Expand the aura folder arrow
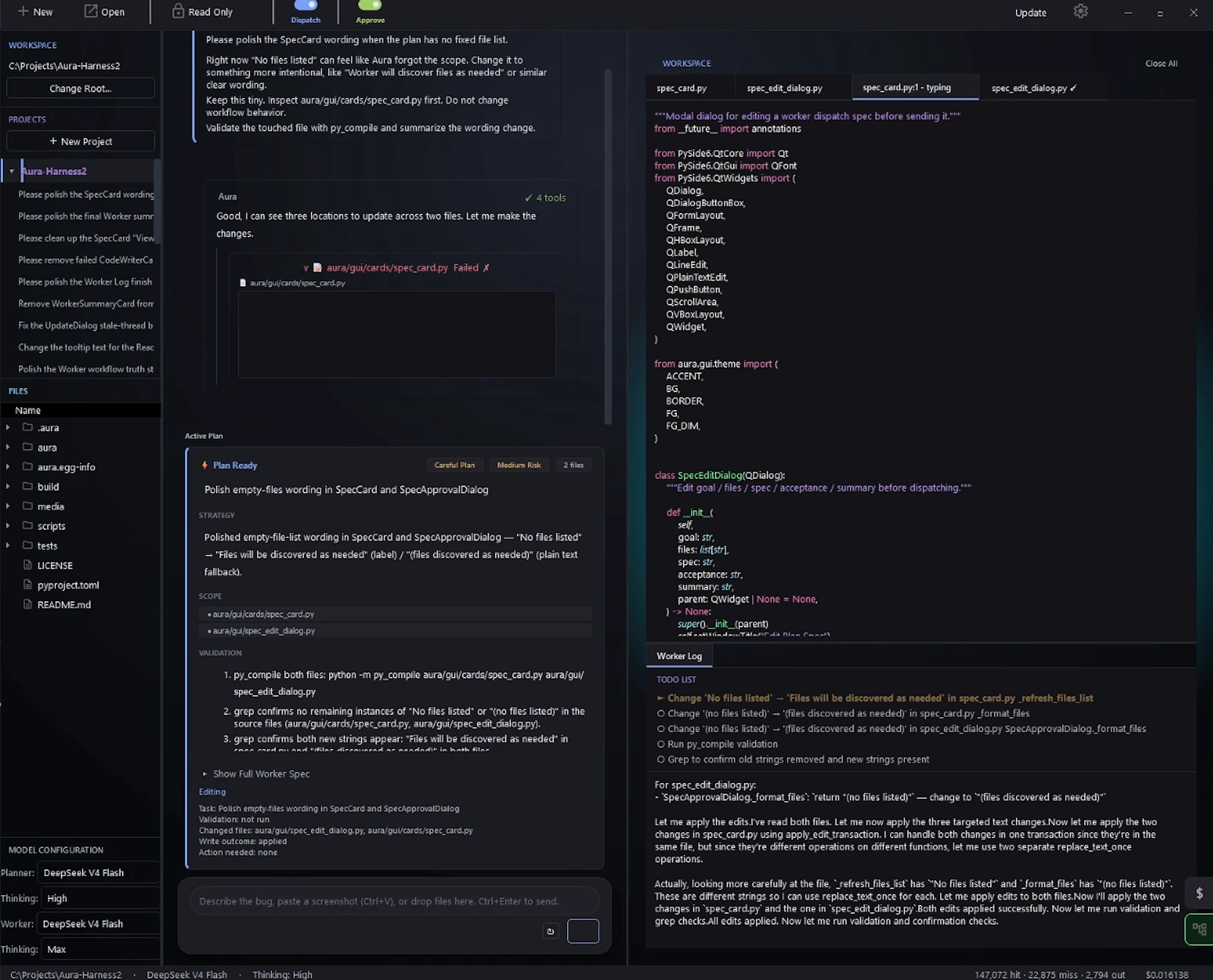The height and width of the screenshot is (980, 1213). tap(8, 447)
